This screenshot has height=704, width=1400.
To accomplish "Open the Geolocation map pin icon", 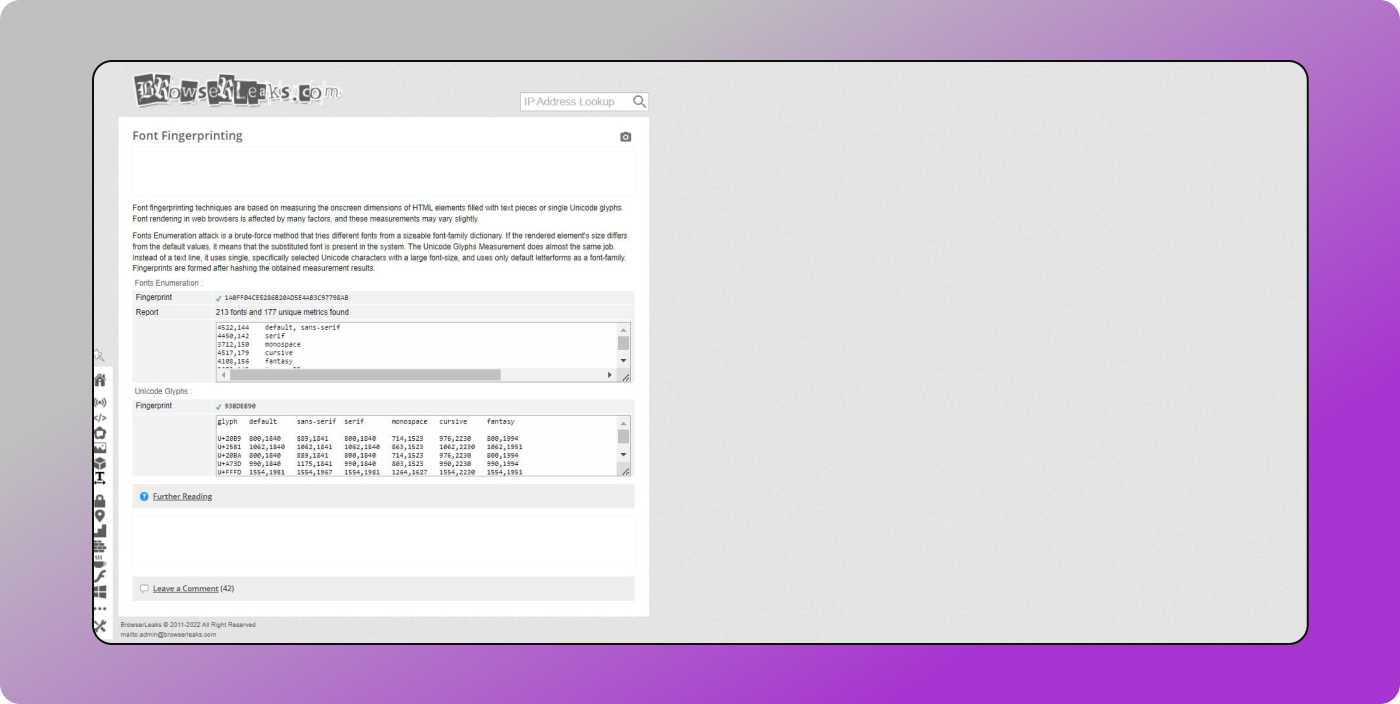I will tap(100, 516).
